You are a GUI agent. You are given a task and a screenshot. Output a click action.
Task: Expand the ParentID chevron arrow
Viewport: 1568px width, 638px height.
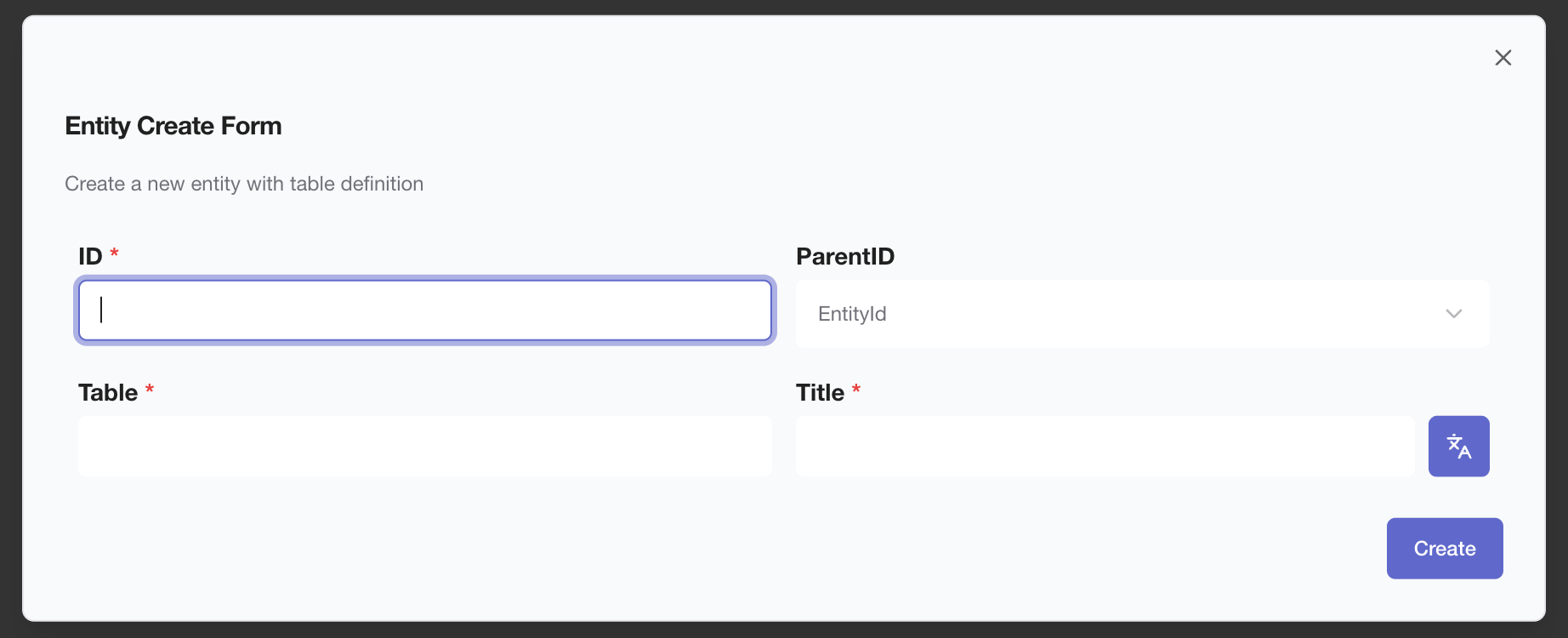coord(1453,314)
